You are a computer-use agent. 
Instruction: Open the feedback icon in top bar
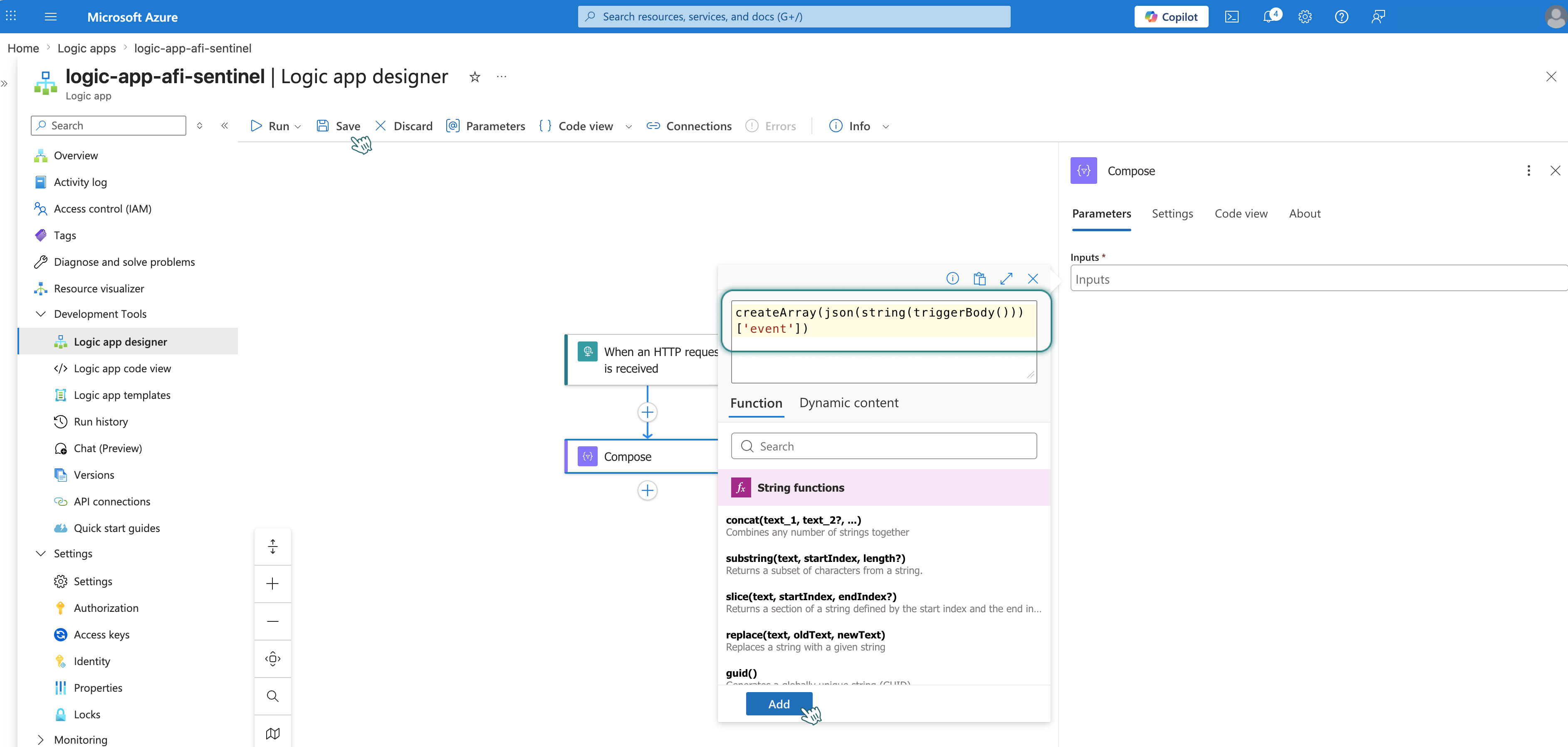click(x=1378, y=17)
